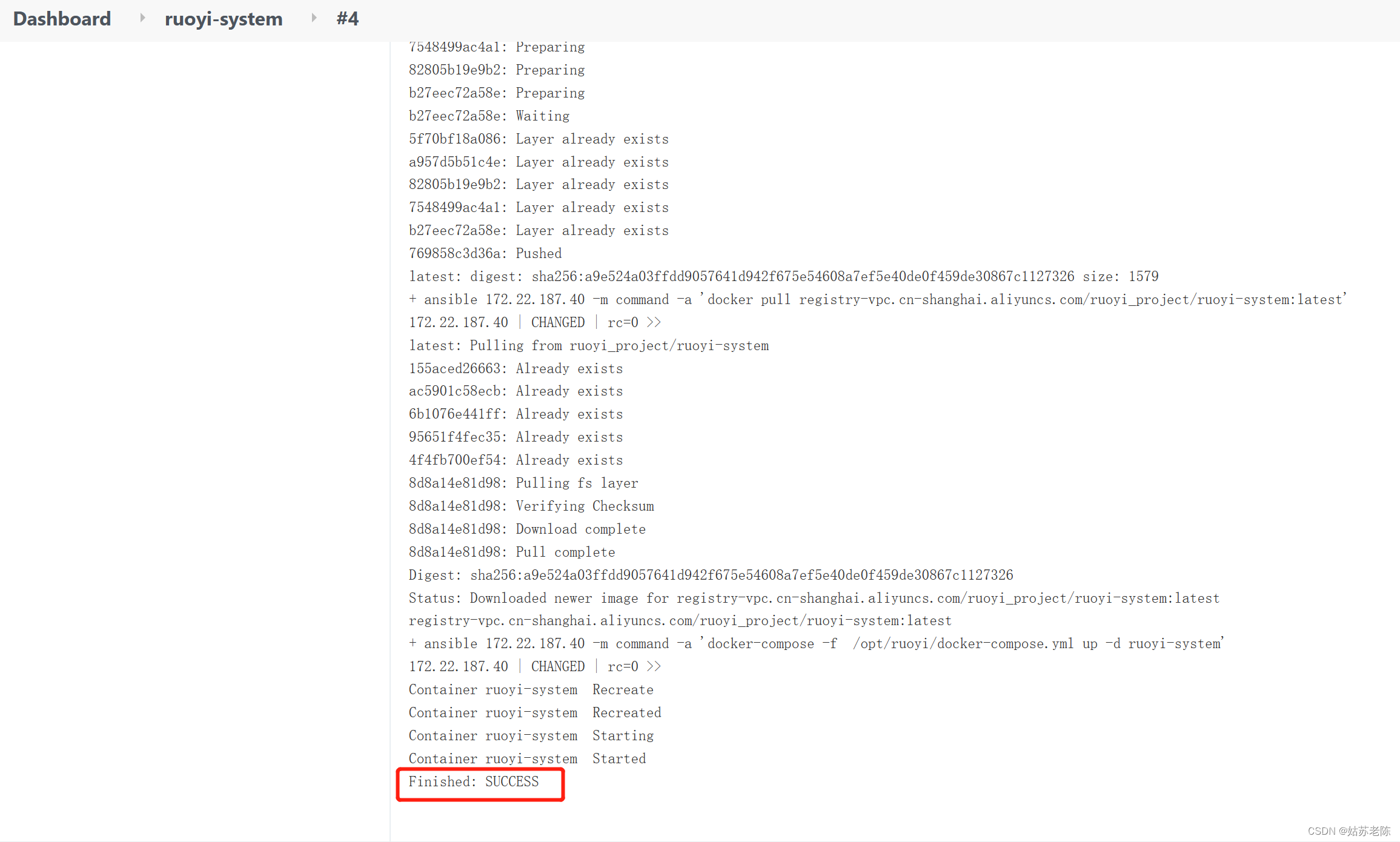
Task: Click '82805b19e9b2: Preparing' line
Action: (x=497, y=70)
